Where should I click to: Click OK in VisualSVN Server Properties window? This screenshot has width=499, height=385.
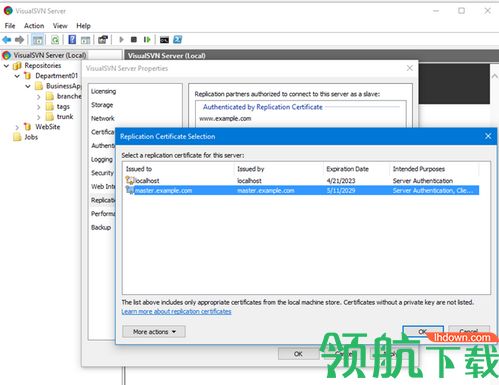click(298, 354)
